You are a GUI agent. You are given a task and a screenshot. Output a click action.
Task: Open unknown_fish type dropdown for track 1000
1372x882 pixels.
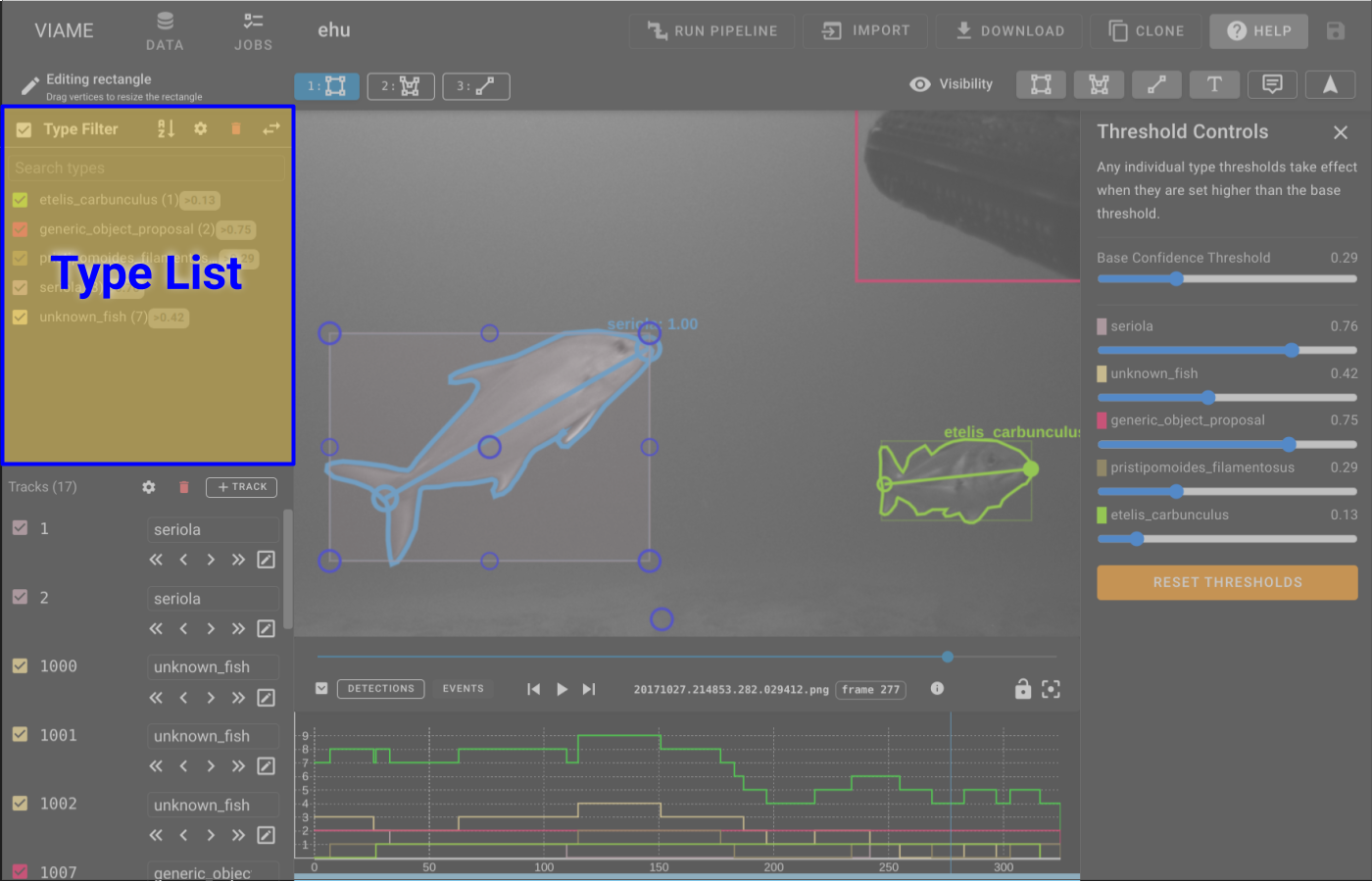[x=213, y=666]
